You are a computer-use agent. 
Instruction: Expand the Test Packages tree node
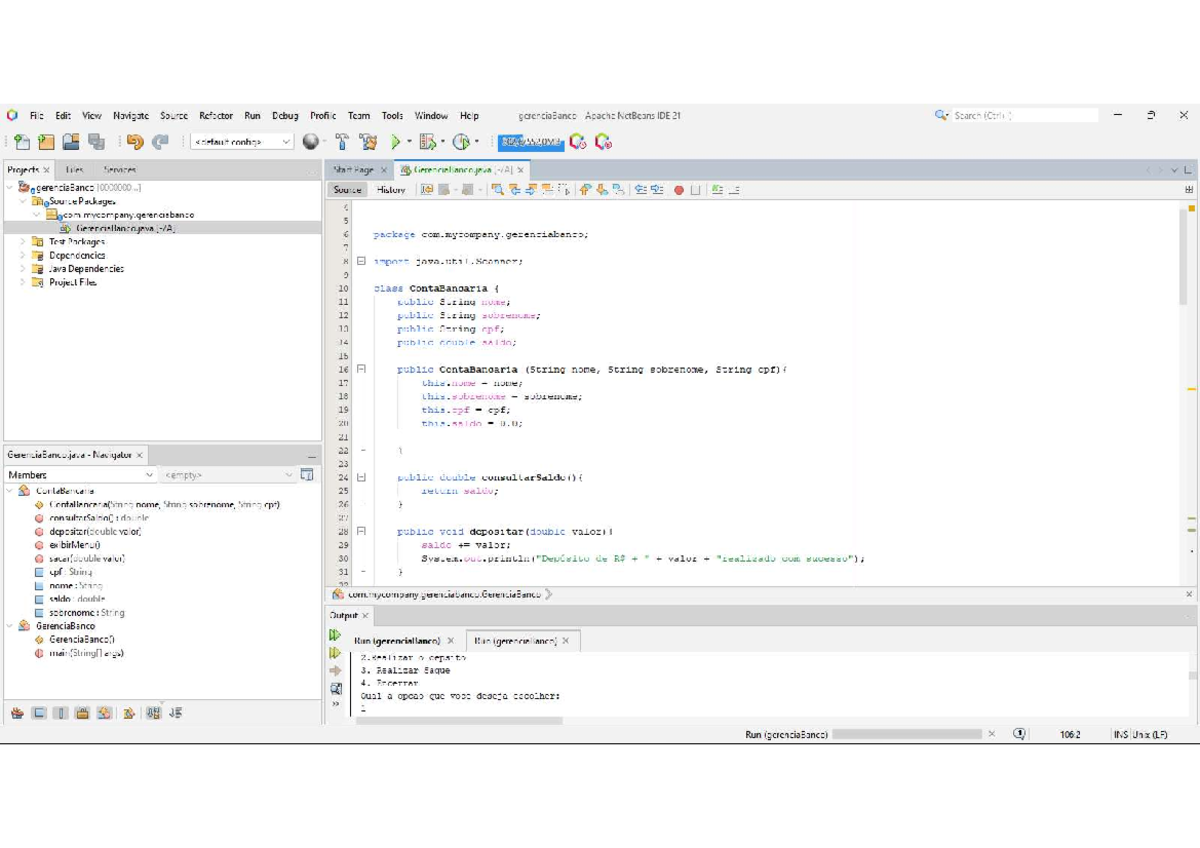coord(23,242)
